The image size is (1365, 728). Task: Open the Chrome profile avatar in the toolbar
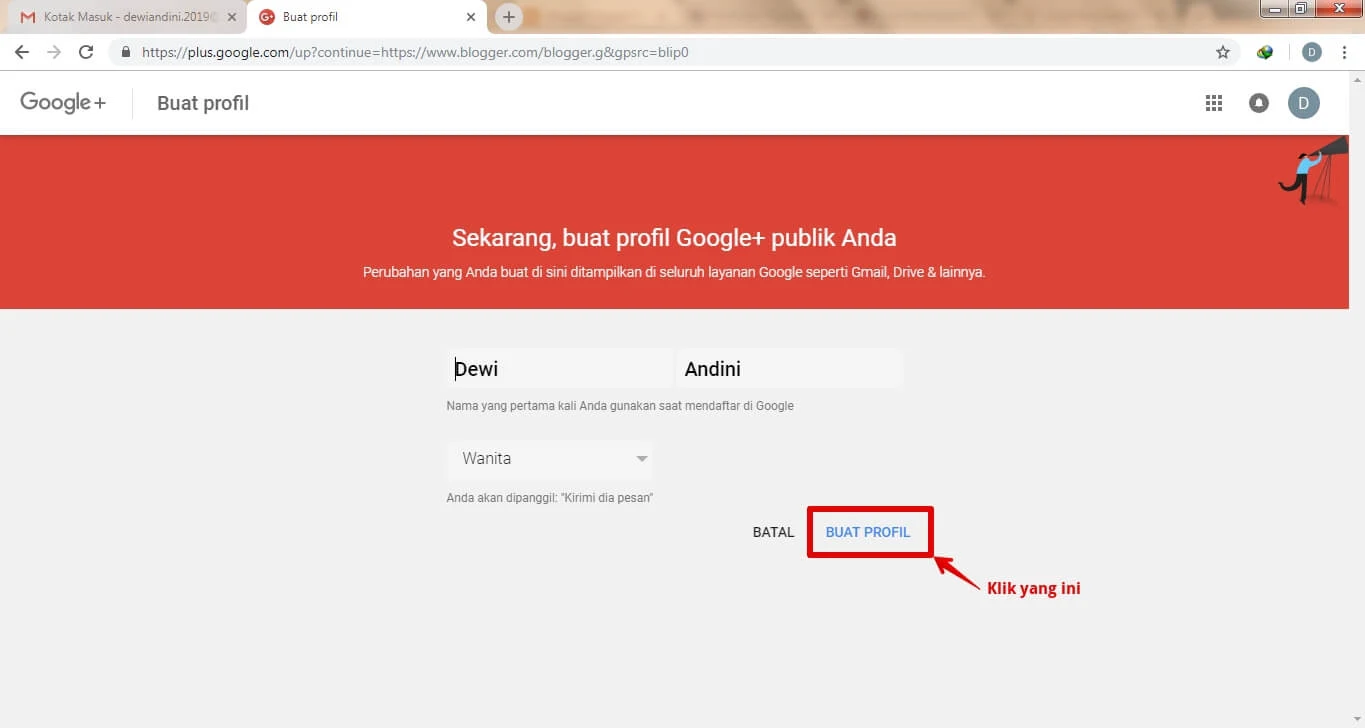[1312, 52]
